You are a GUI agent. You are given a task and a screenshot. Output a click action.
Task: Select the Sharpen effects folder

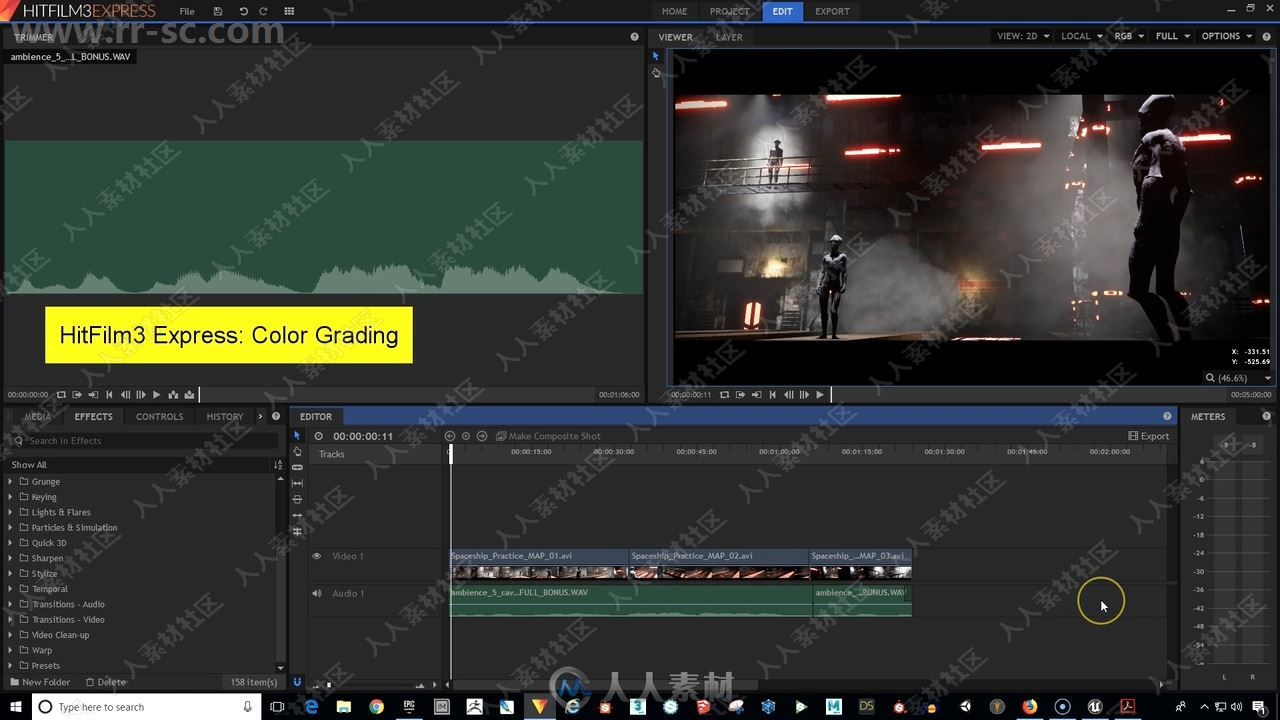tap(47, 558)
